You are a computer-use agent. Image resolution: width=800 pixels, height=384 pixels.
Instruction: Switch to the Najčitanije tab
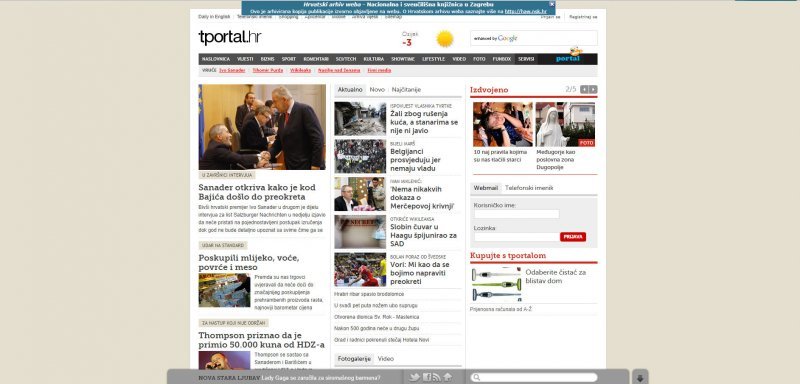click(406, 90)
